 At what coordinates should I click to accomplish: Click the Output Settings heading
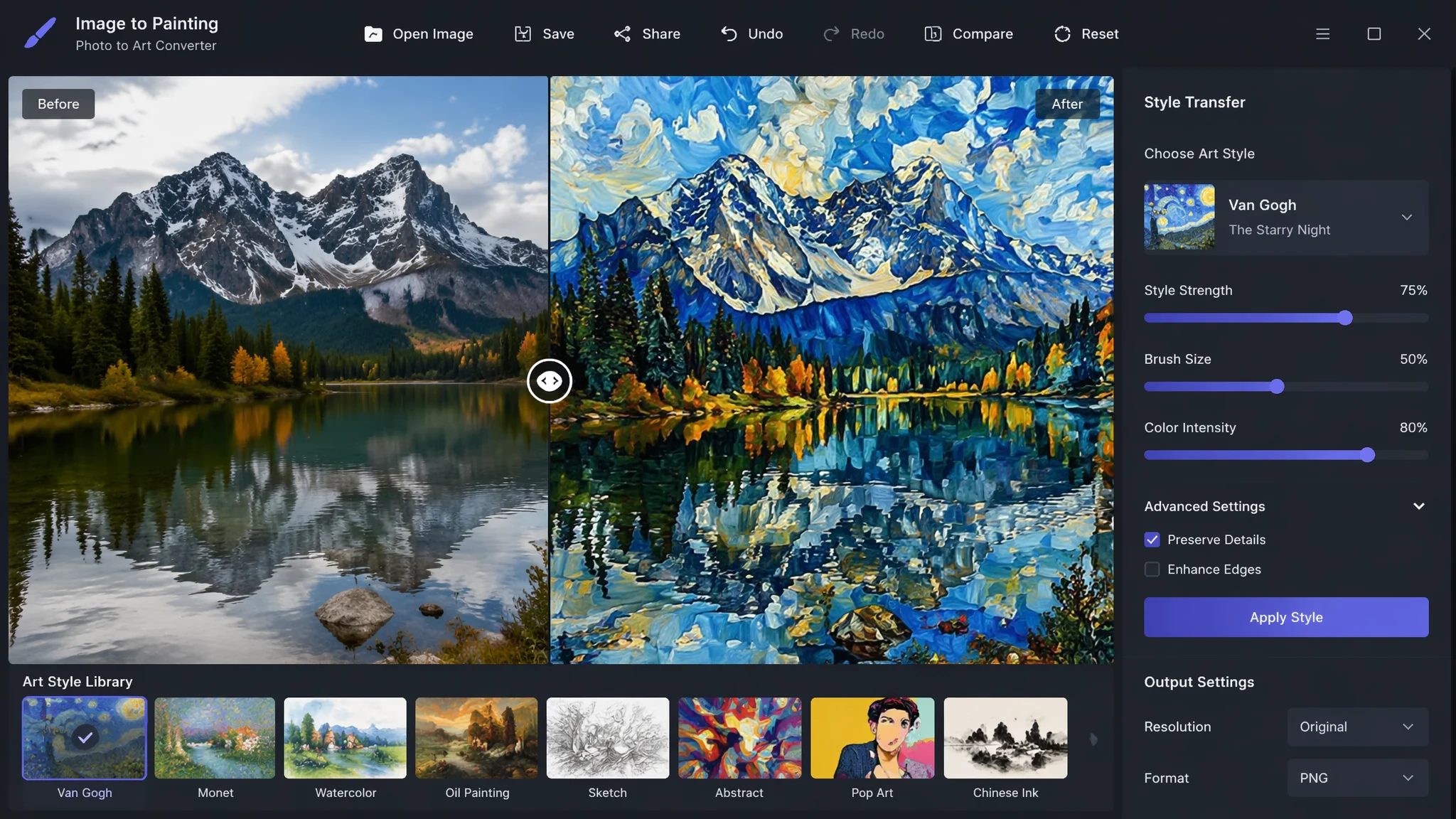[1199, 682]
